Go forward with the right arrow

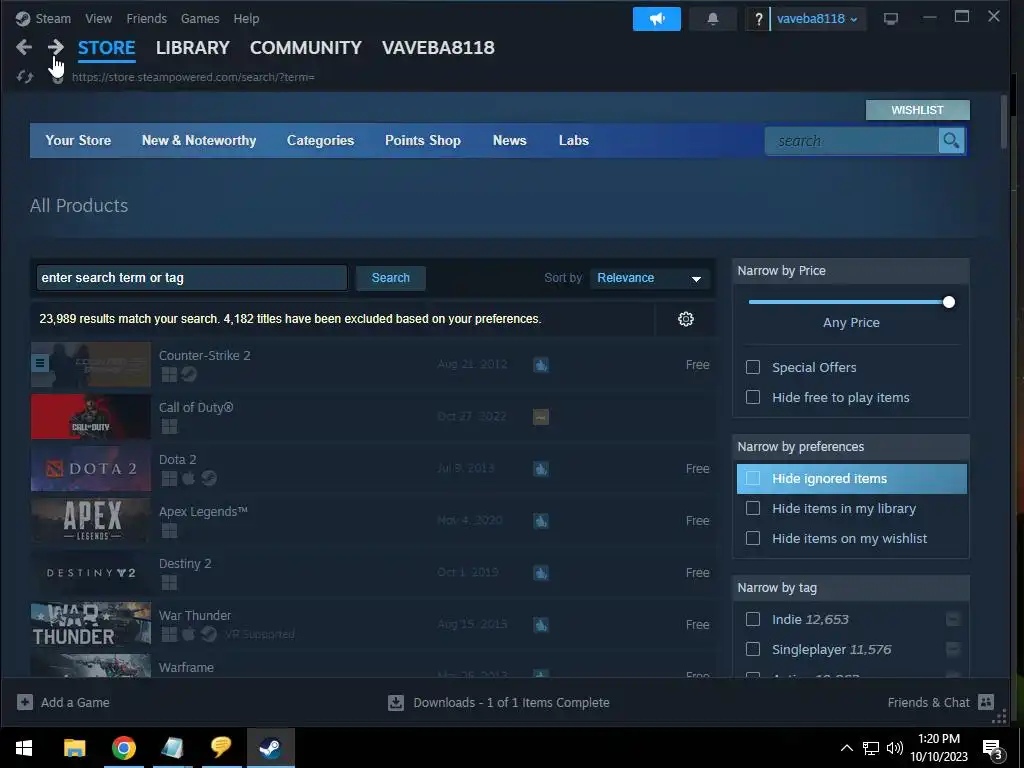[56, 47]
